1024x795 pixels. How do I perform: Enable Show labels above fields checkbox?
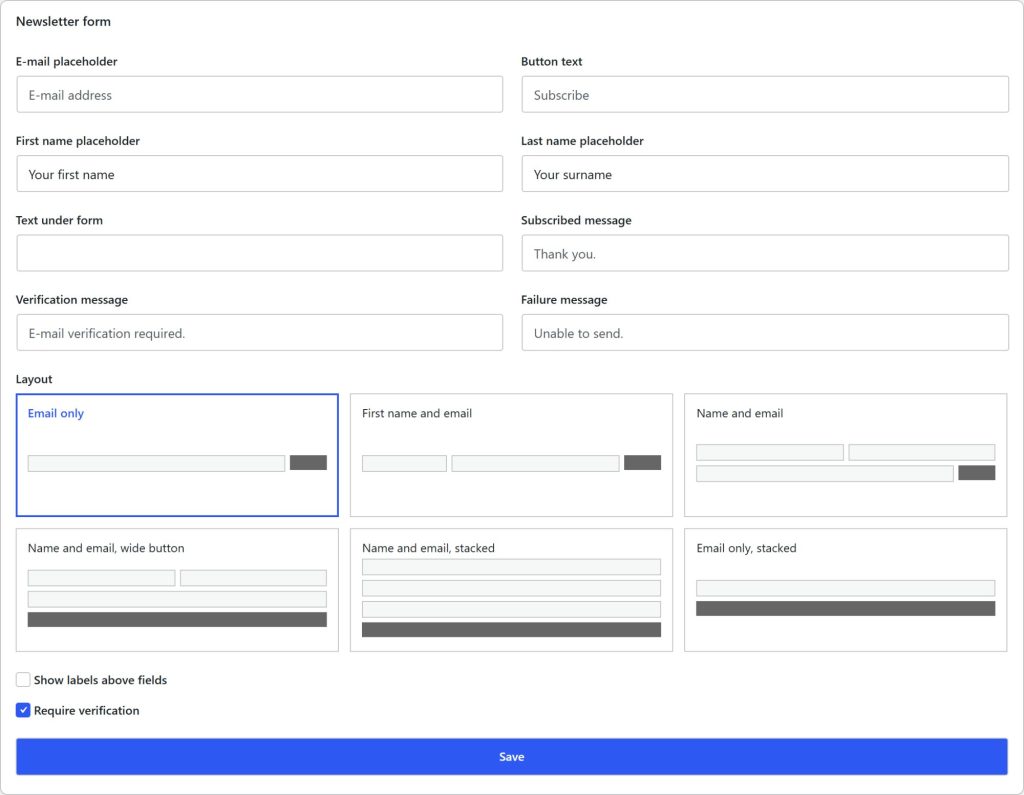(x=23, y=680)
